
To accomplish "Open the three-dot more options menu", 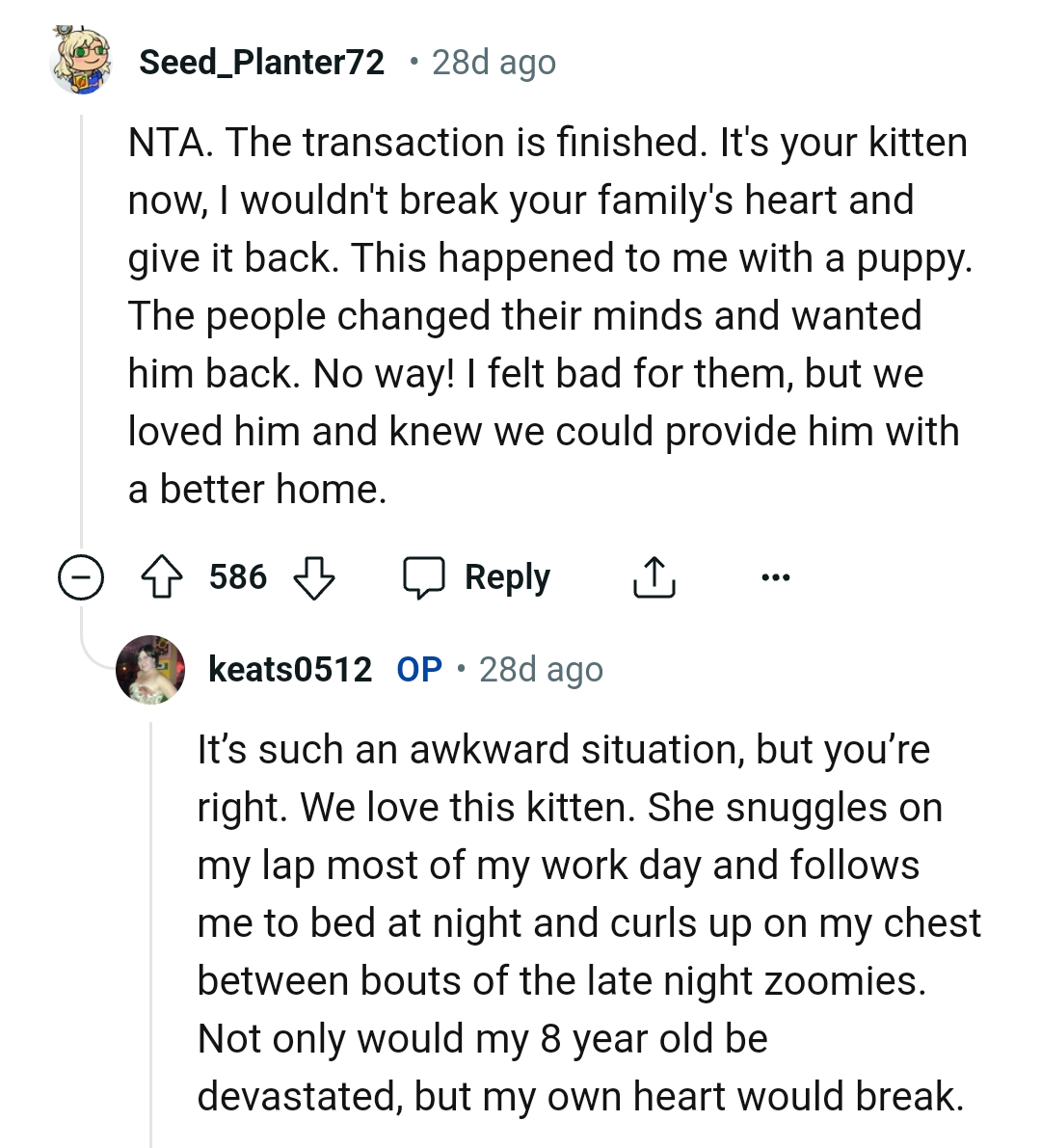I will click(775, 578).
